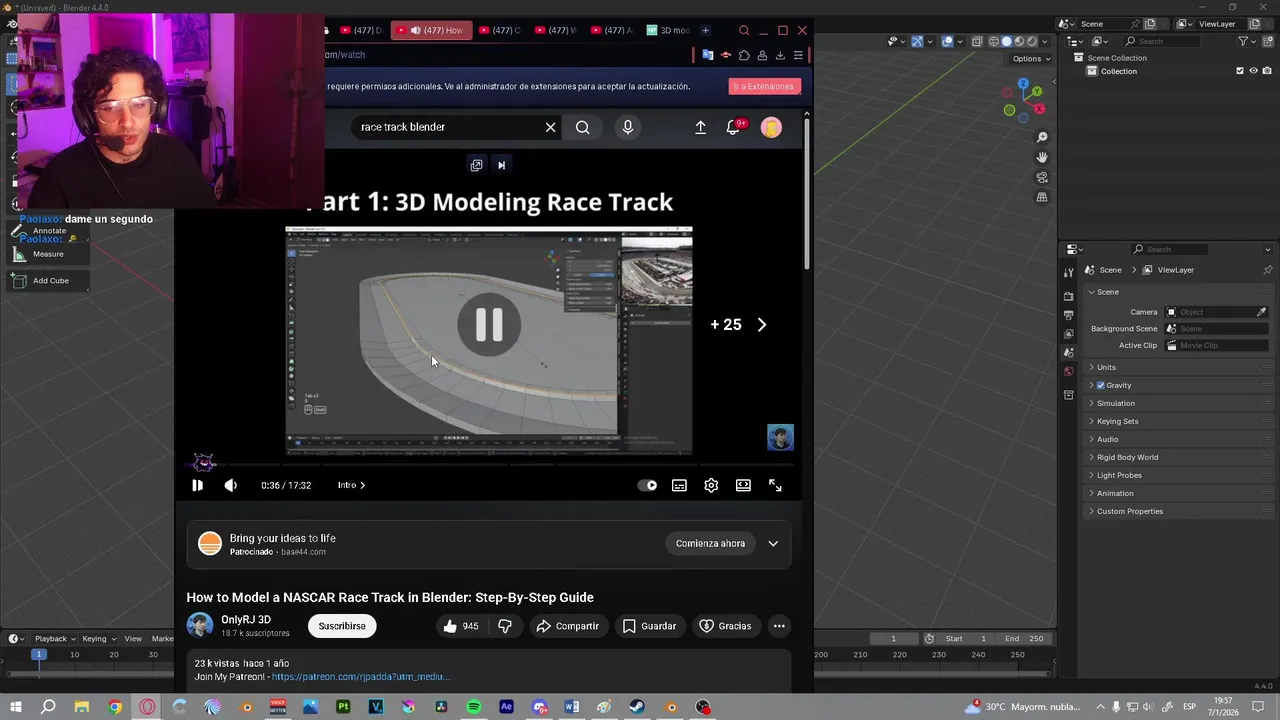Open YouTube notifications bell
The width and height of the screenshot is (1280, 720).
click(733, 127)
